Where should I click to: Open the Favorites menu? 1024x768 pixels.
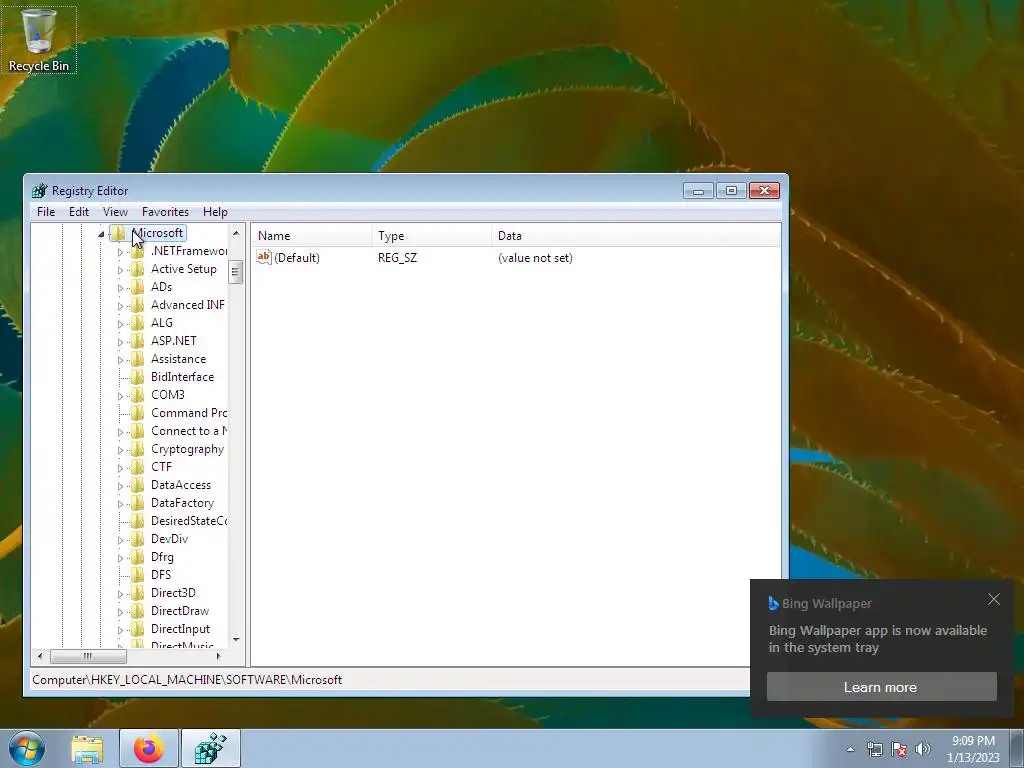point(165,212)
